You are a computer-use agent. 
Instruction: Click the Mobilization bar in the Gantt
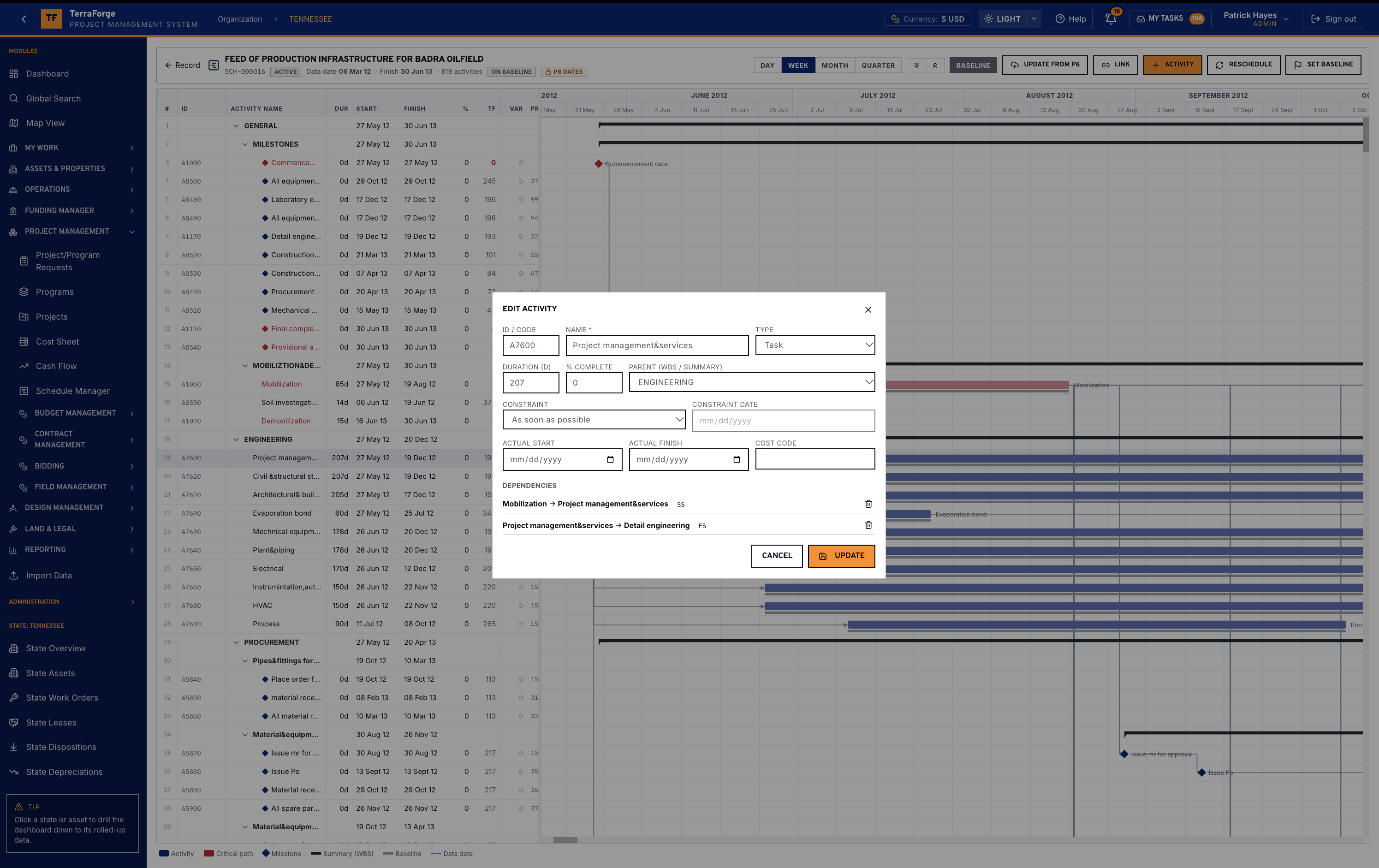977,385
